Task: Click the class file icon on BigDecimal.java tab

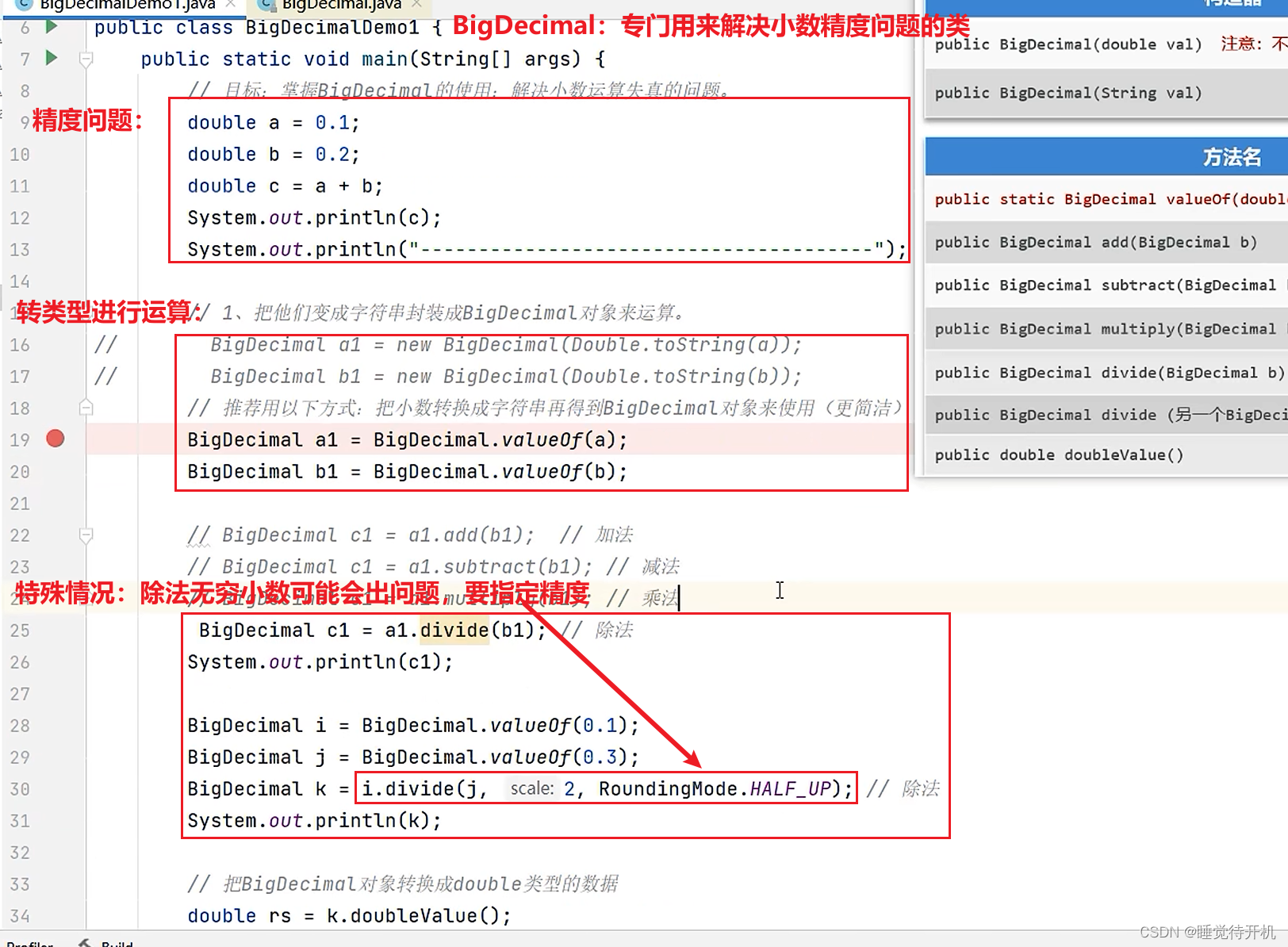Action: (x=267, y=4)
